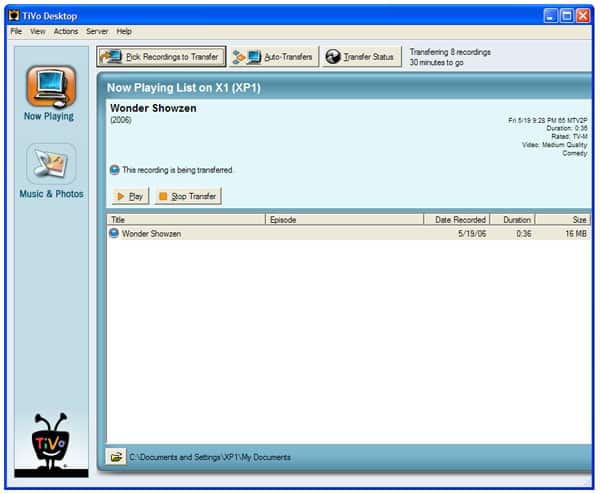Click the TiVo mascot logo
Image resolution: width=600 pixels, height=494 pixels.
pyautogui.click(x=49, y=441)
